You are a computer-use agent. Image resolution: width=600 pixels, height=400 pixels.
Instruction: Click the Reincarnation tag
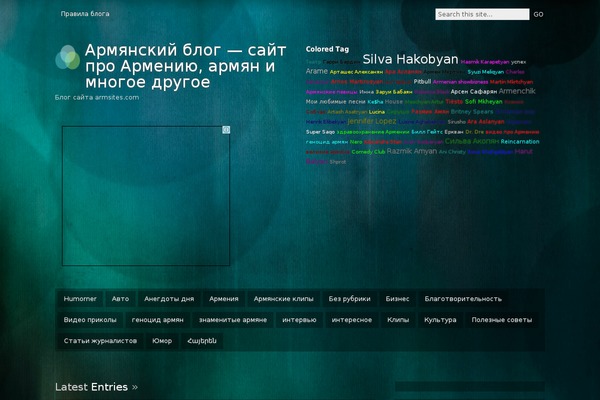click(x=520, y=142)
